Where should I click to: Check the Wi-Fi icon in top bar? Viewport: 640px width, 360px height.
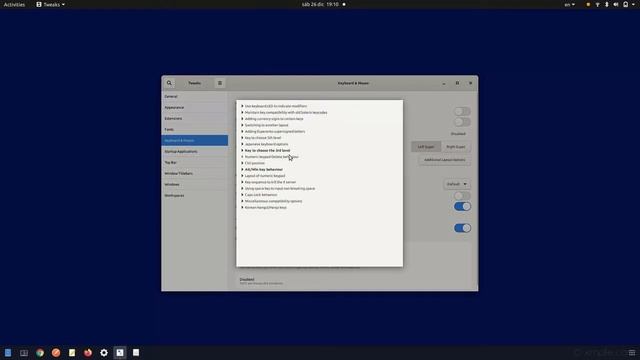[x=598, y=4]
